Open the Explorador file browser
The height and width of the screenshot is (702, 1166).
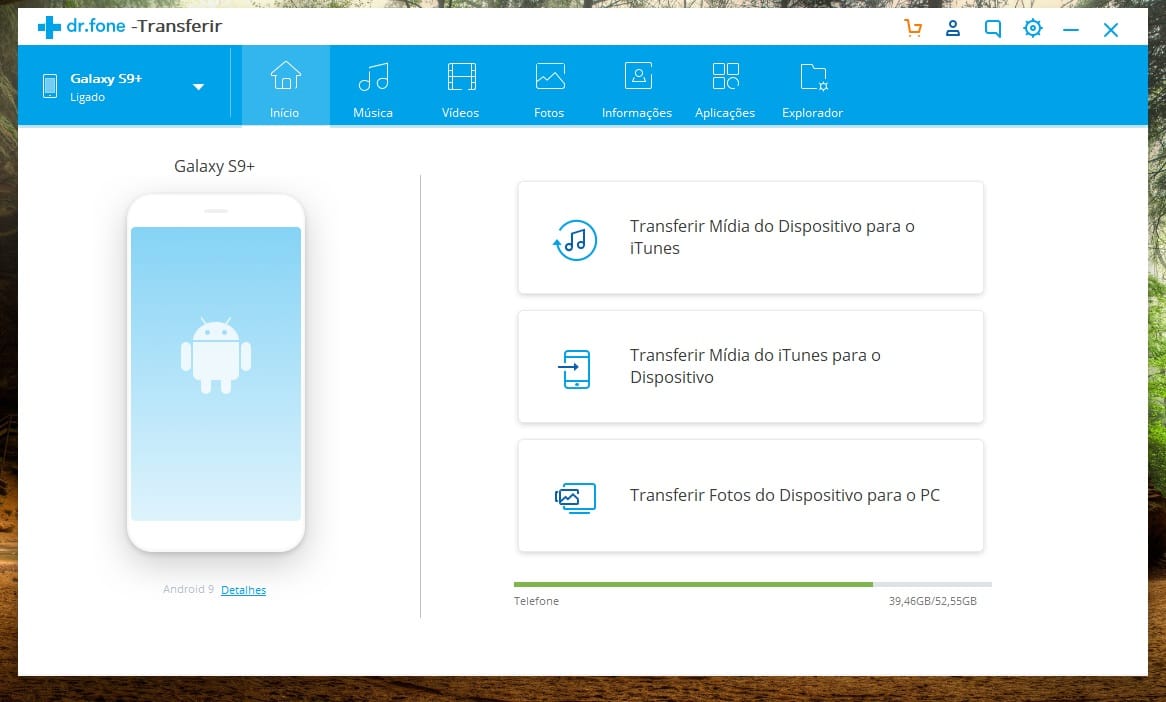[x=812, y=88]
